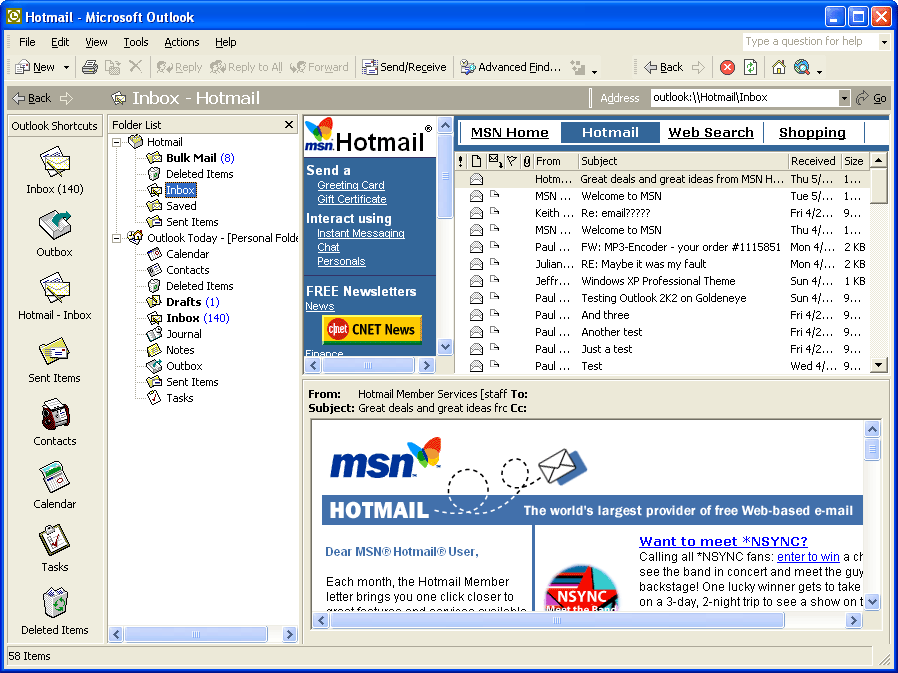Switch to the Web Search tab
The height and width of the screenshot is (673, 898).
click(711, 132)
